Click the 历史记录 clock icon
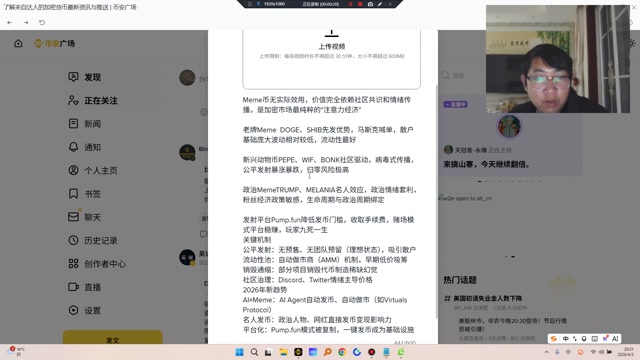This screenshot has height=360, width=640. coord(73,240)
